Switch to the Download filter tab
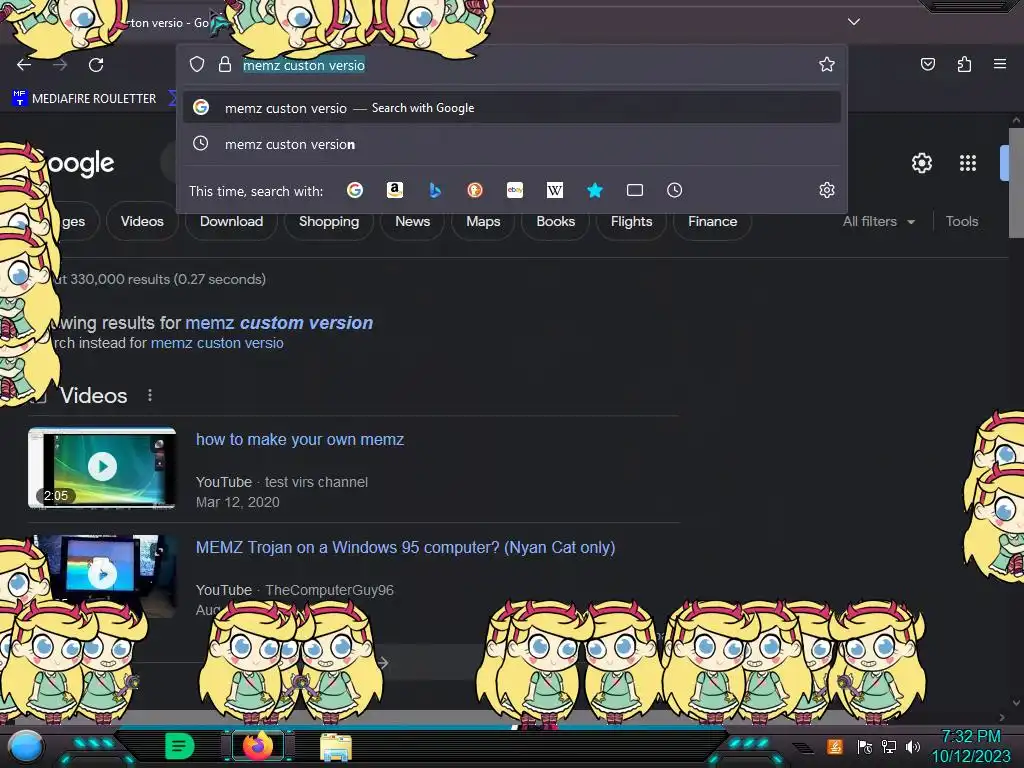Screen dimensions: 1024x768 click(x=231, y=221)
